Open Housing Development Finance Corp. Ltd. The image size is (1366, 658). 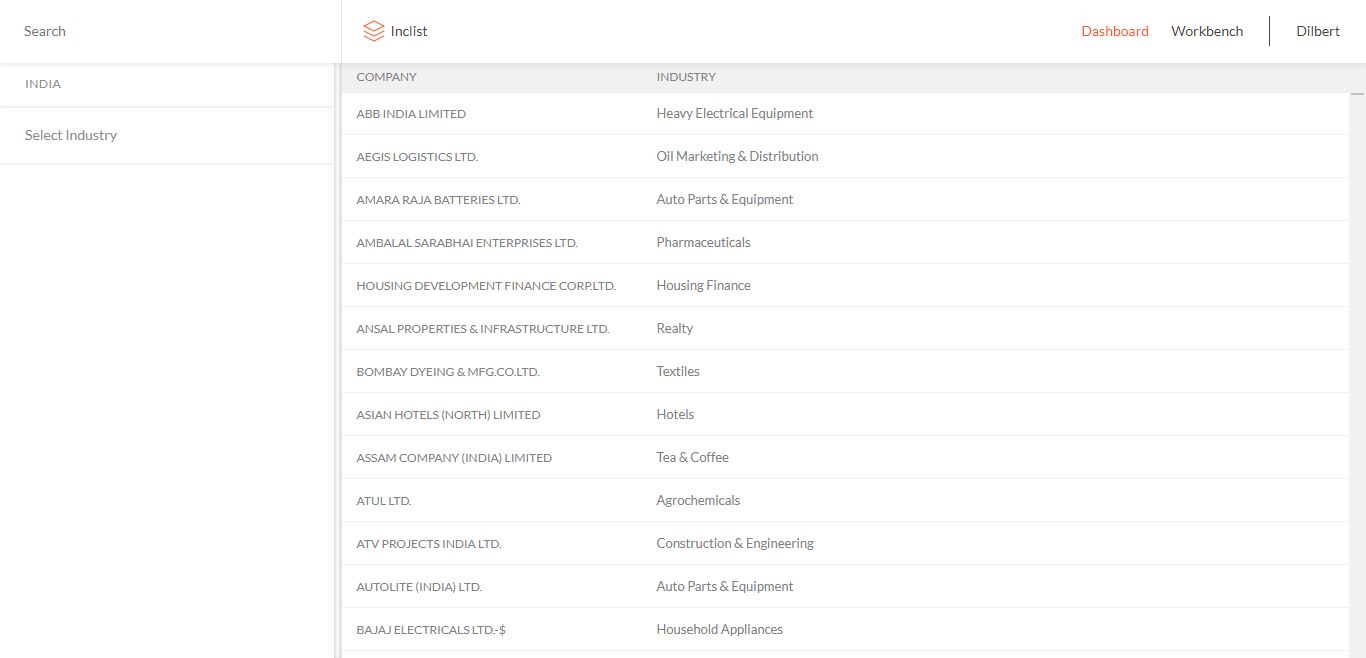click(x=486, y=286)
